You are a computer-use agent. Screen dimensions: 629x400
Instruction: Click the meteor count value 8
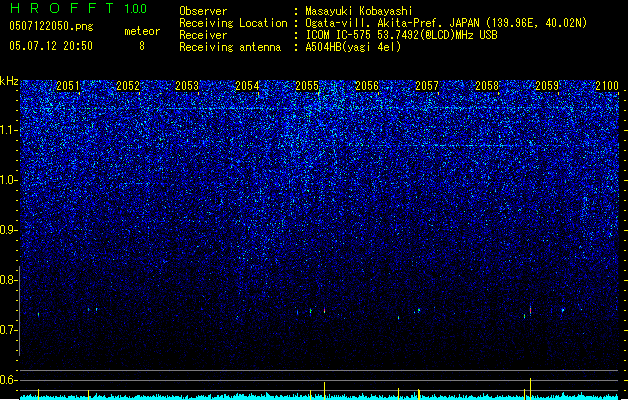coord(142,46)
